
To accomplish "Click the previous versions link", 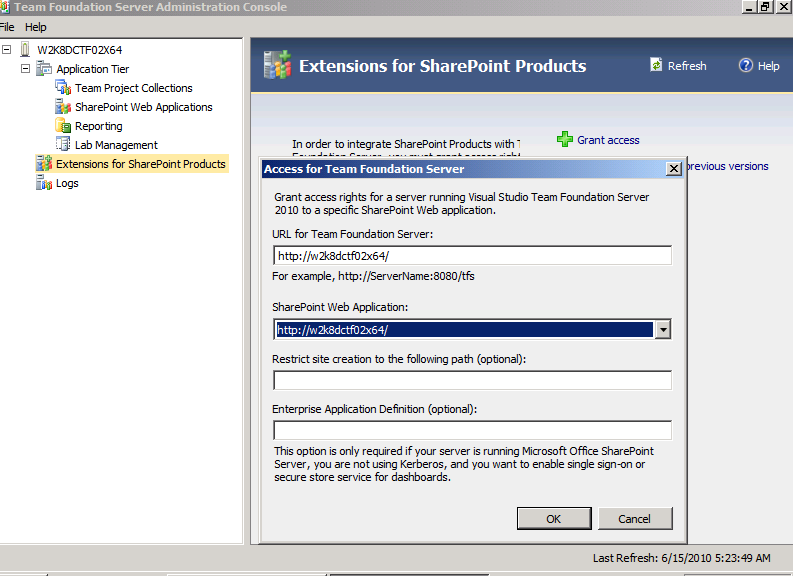I will tap(727, 166).
